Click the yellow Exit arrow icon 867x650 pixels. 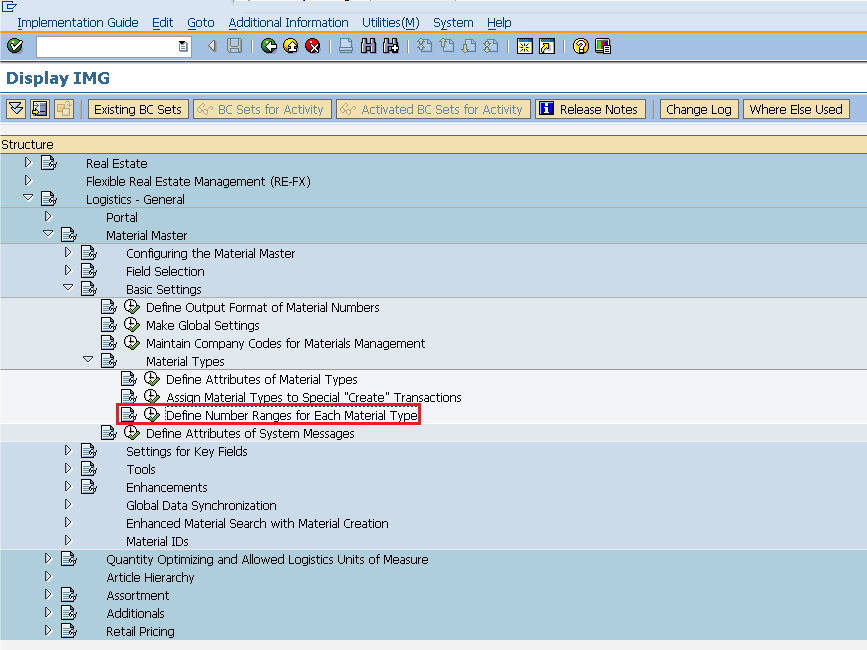[x=290, y=46]
